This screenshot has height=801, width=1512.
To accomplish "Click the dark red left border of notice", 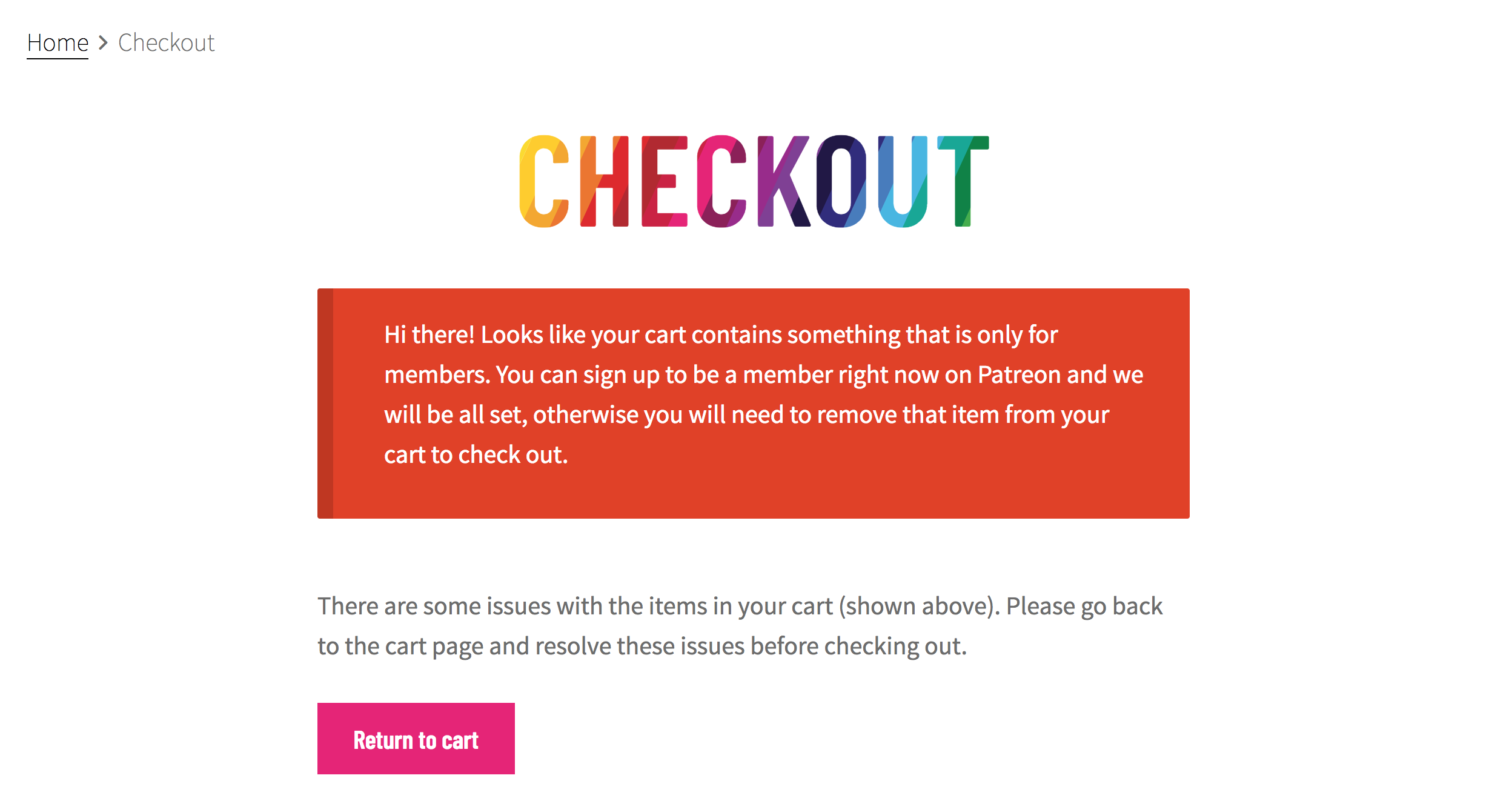I will point(325,403).
